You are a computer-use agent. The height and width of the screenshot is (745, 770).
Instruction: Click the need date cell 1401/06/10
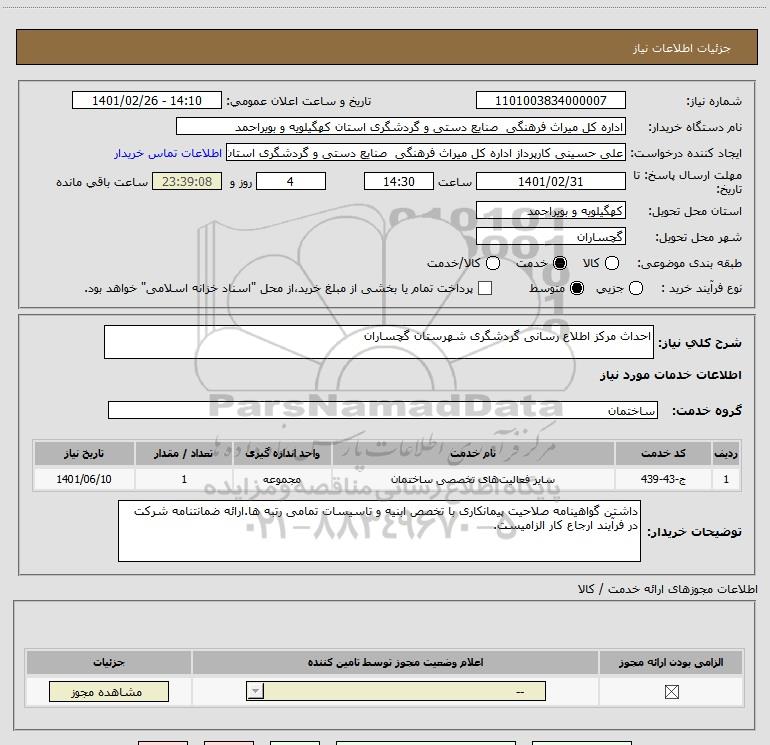tap(84, 479)
